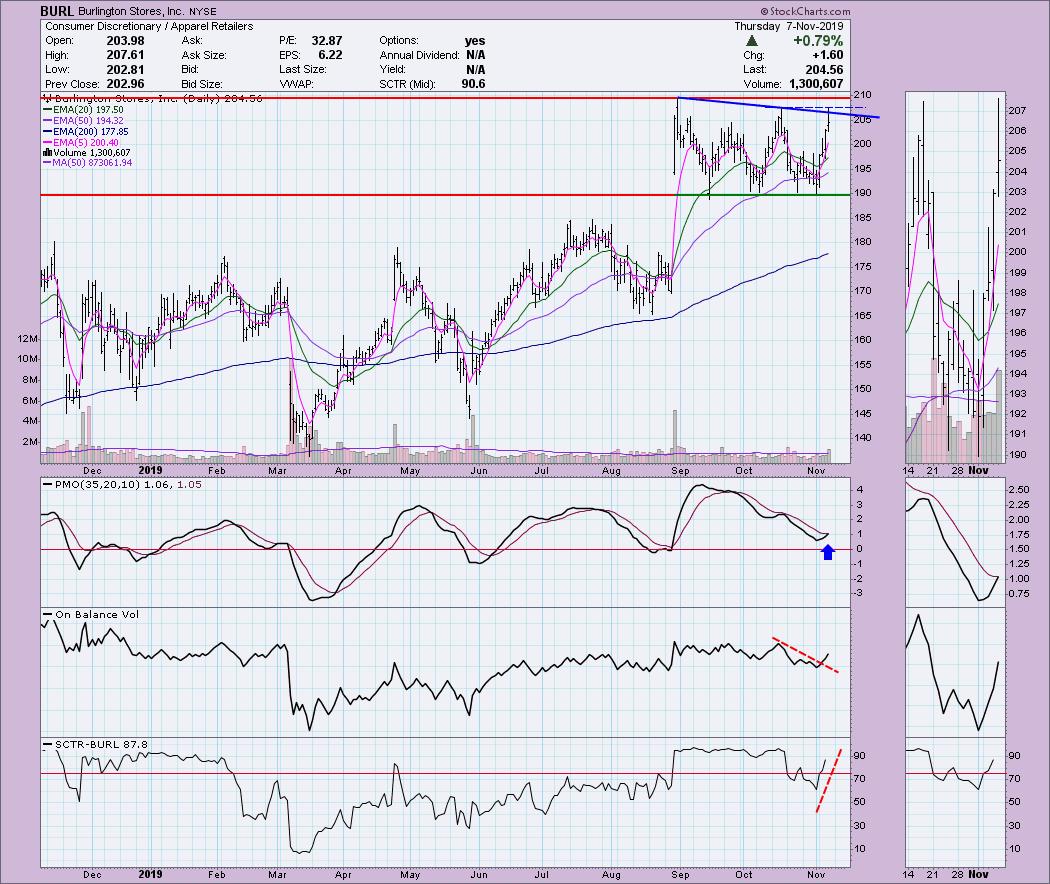Click the EMA(20) 197.50 legend entry
This screenshot has height=884, width=1050.
[83, 109]
